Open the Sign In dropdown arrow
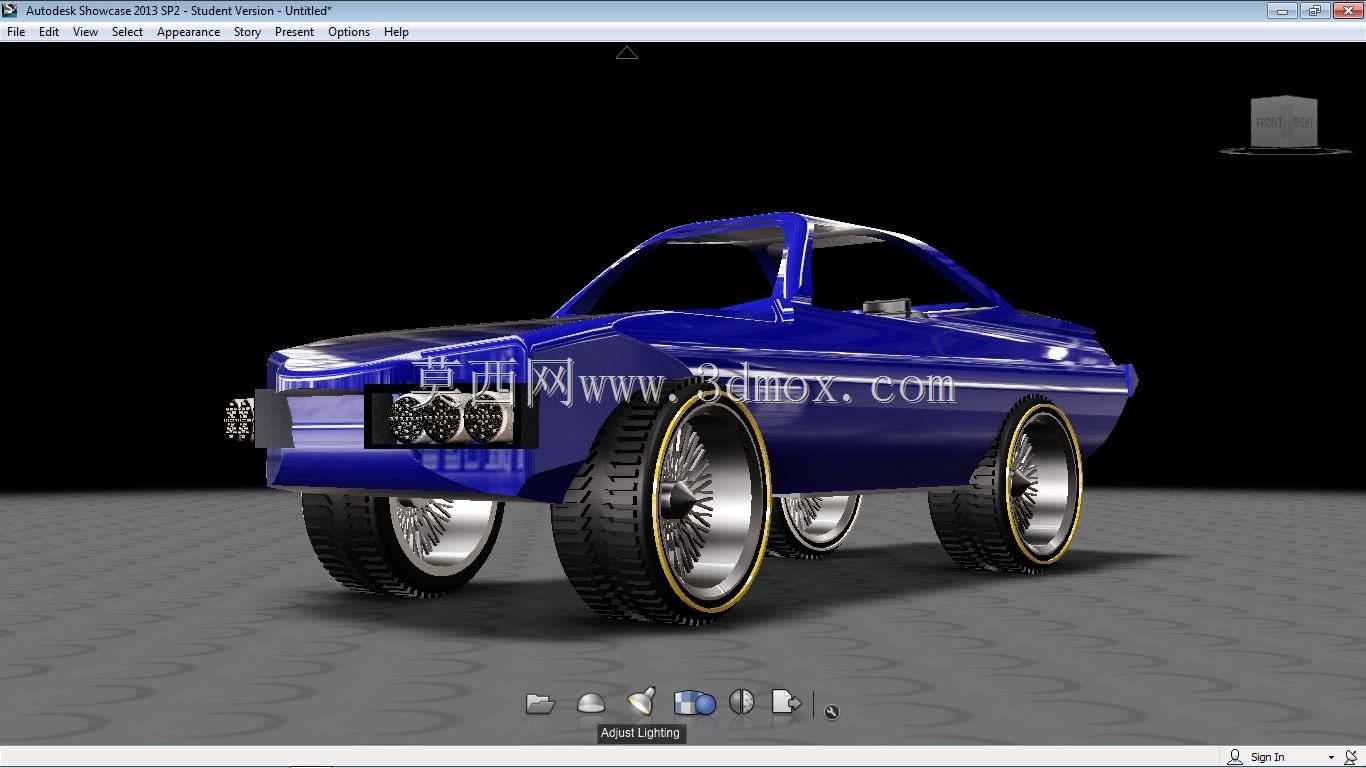1366x768 pixels. click(1331, 758)
